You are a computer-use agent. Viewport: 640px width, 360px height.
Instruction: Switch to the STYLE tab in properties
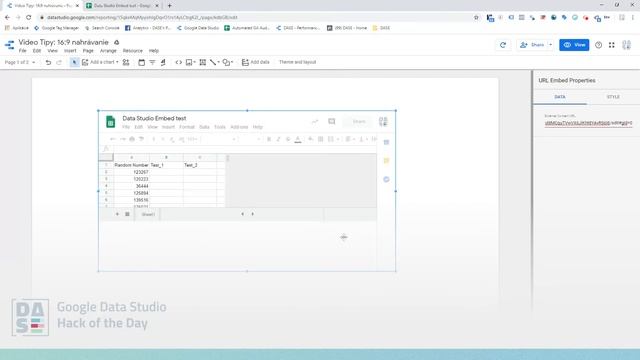point(613,97)
